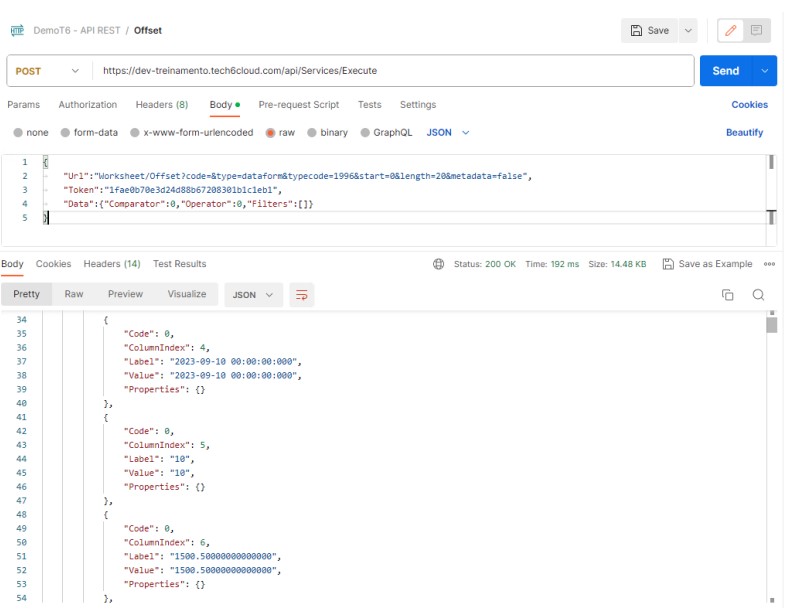Click Save as Example
788x613 pixels.
[707, 264]
